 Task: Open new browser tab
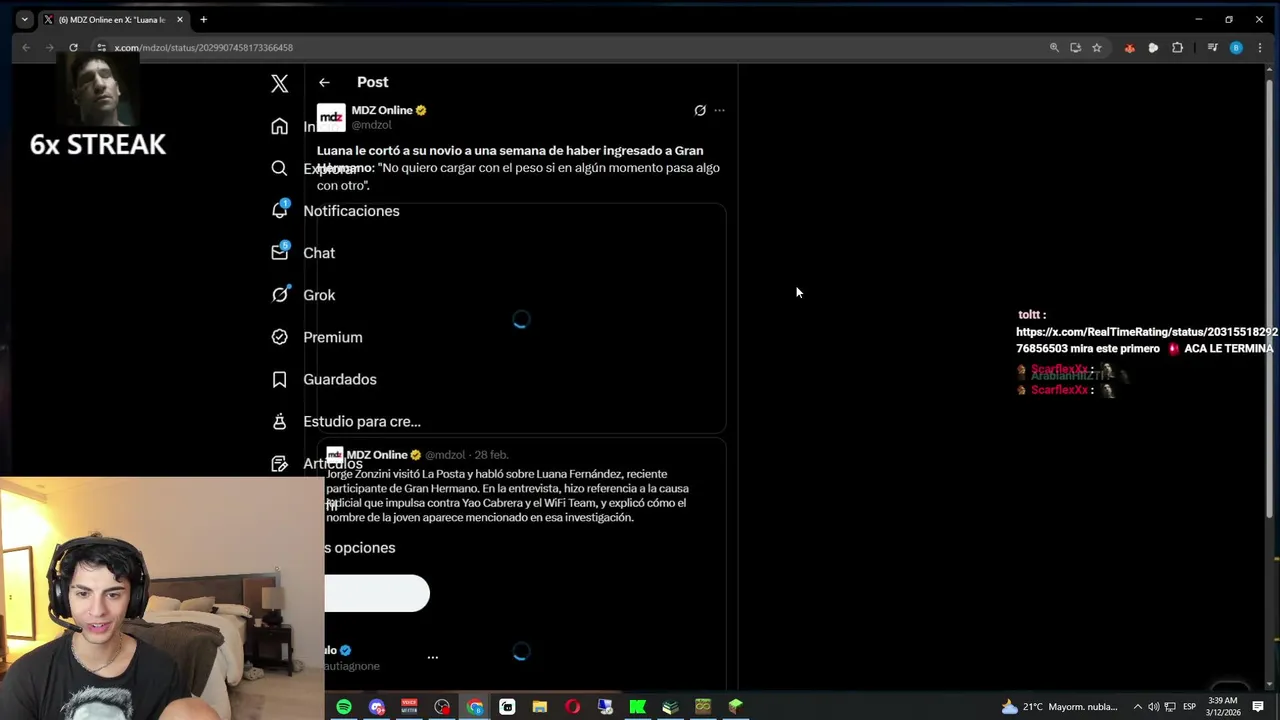pos(203,19)
